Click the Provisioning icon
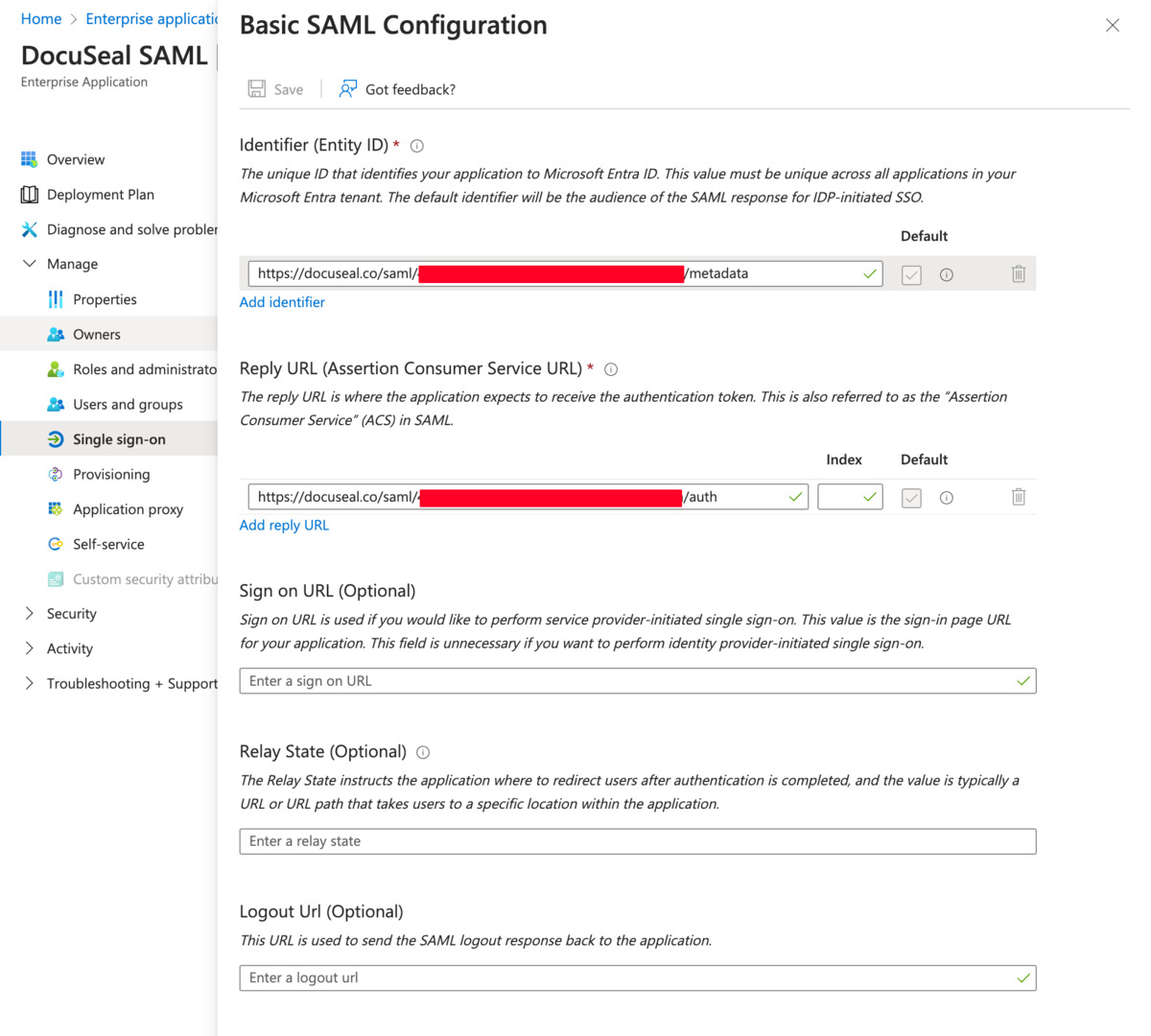This screenshot has width=1151, height=1036. point(56,474)
